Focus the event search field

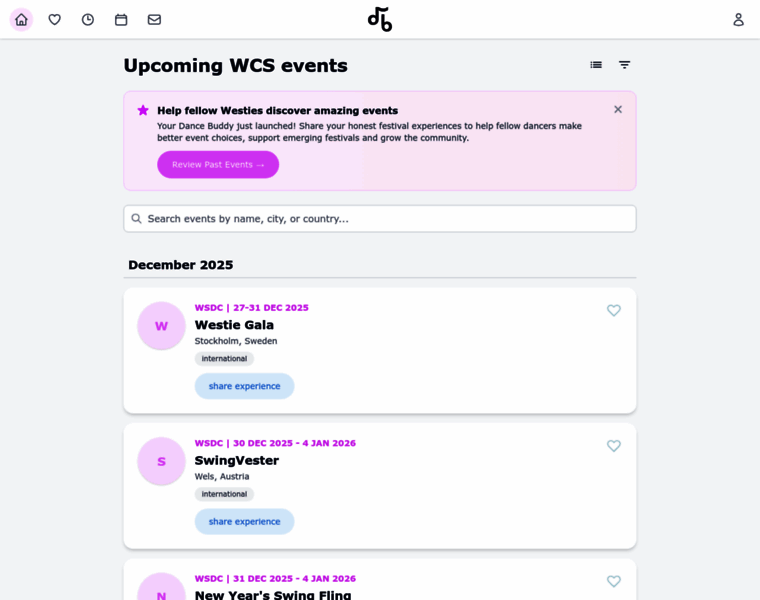(x=380, y=219)
